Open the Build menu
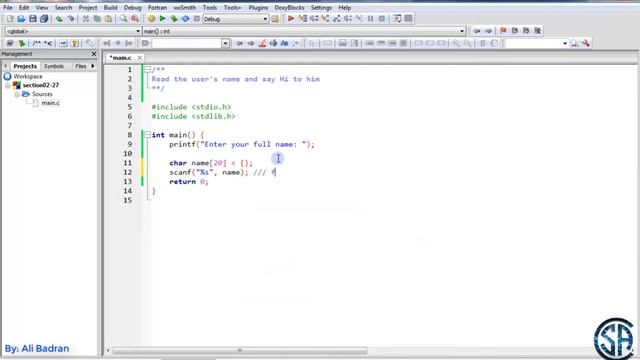 110,7
